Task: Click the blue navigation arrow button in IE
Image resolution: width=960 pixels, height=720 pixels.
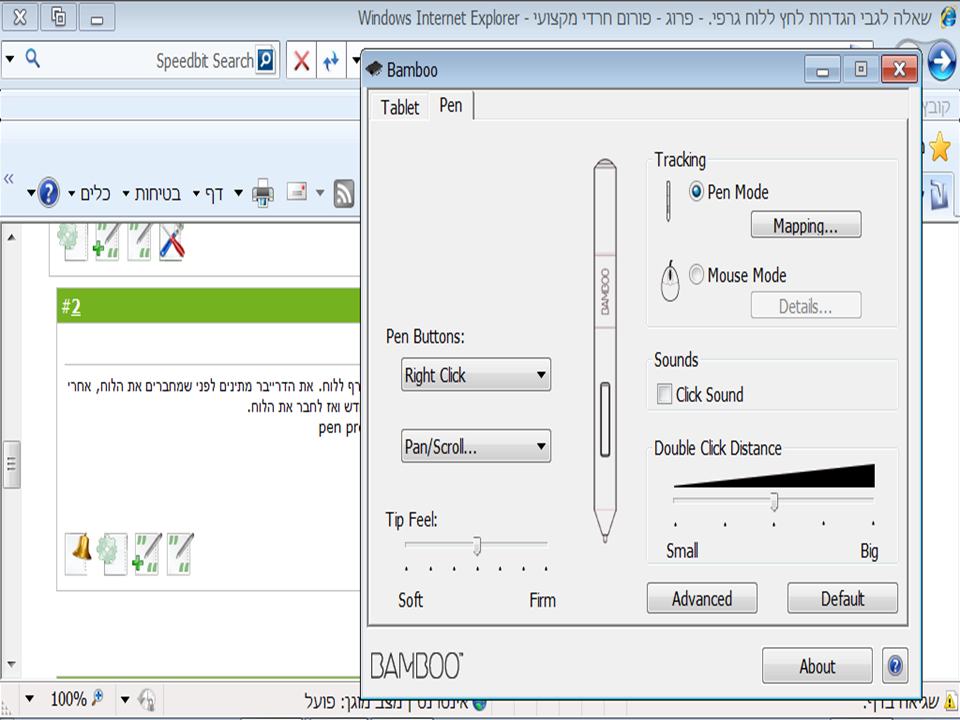Action: coord(942,61)
